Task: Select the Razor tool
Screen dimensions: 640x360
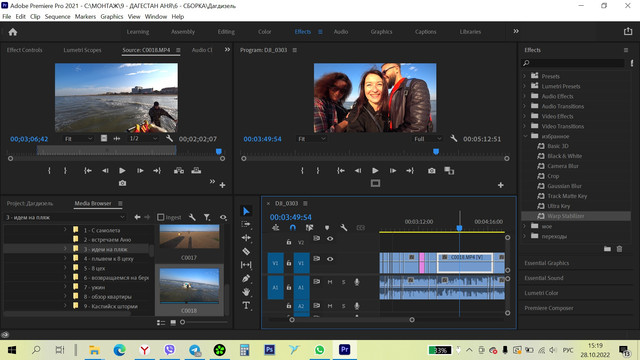Action: tap(246, 251)
